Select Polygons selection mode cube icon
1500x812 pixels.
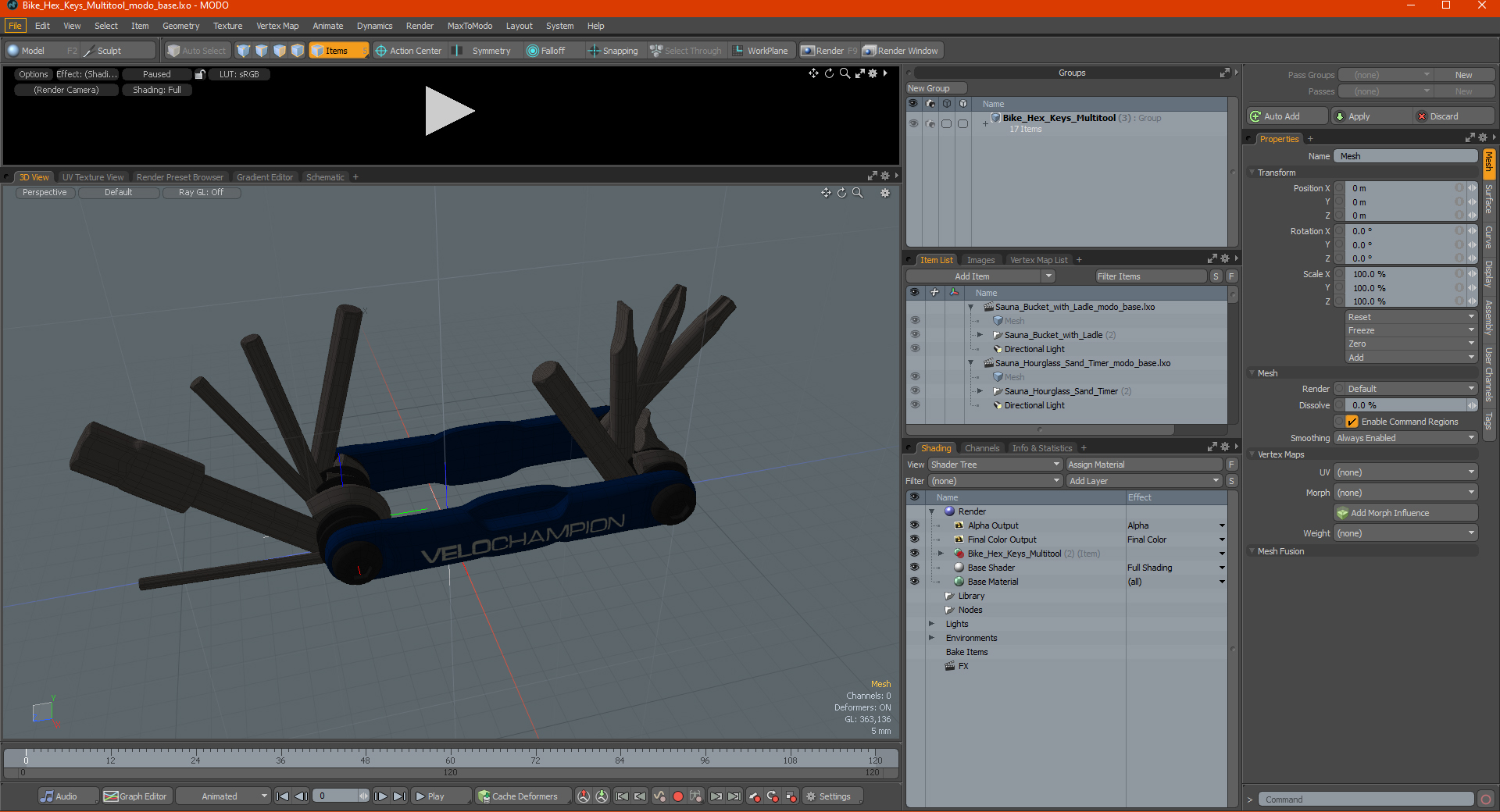280,51
